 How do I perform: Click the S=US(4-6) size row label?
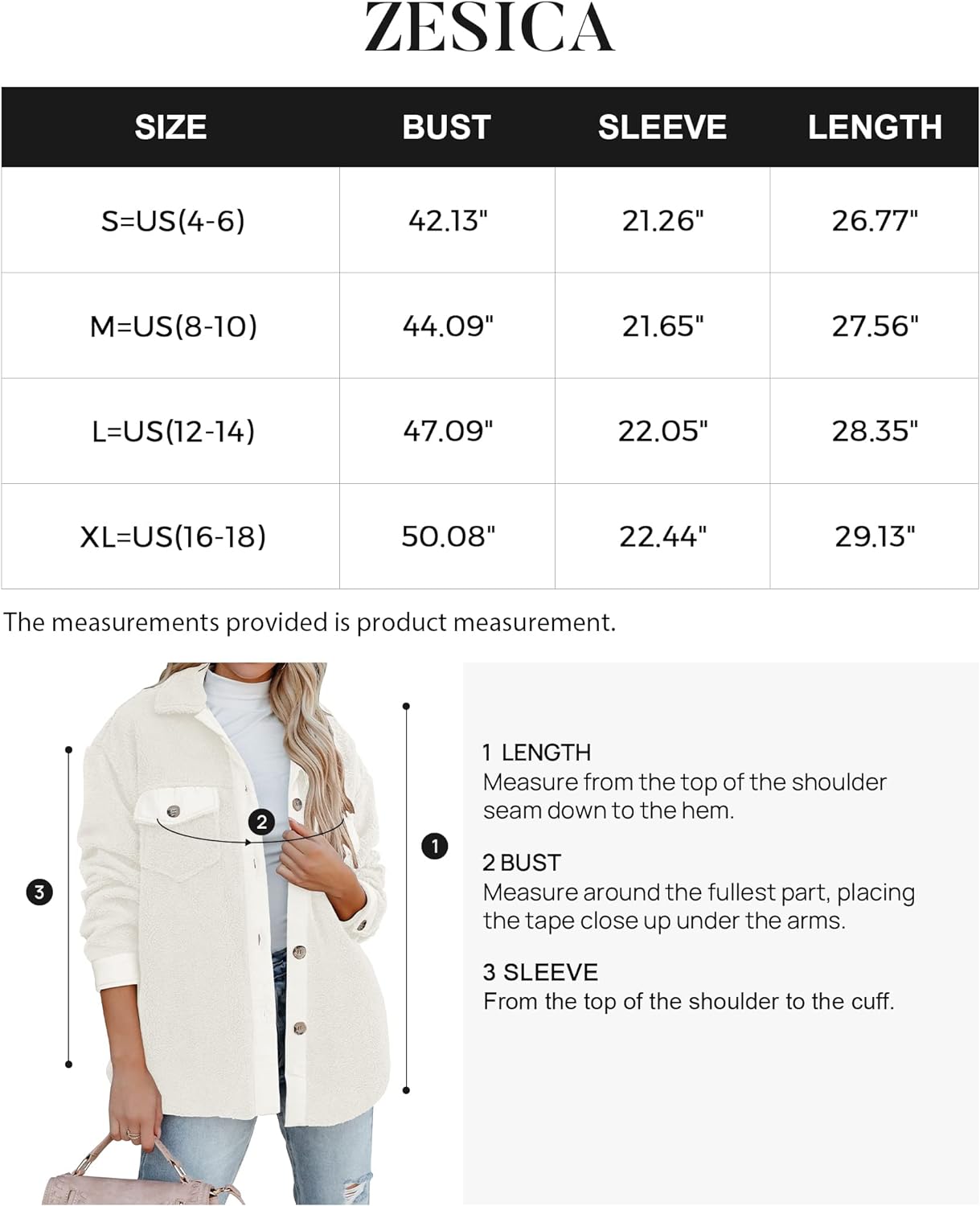coord(173,220)
